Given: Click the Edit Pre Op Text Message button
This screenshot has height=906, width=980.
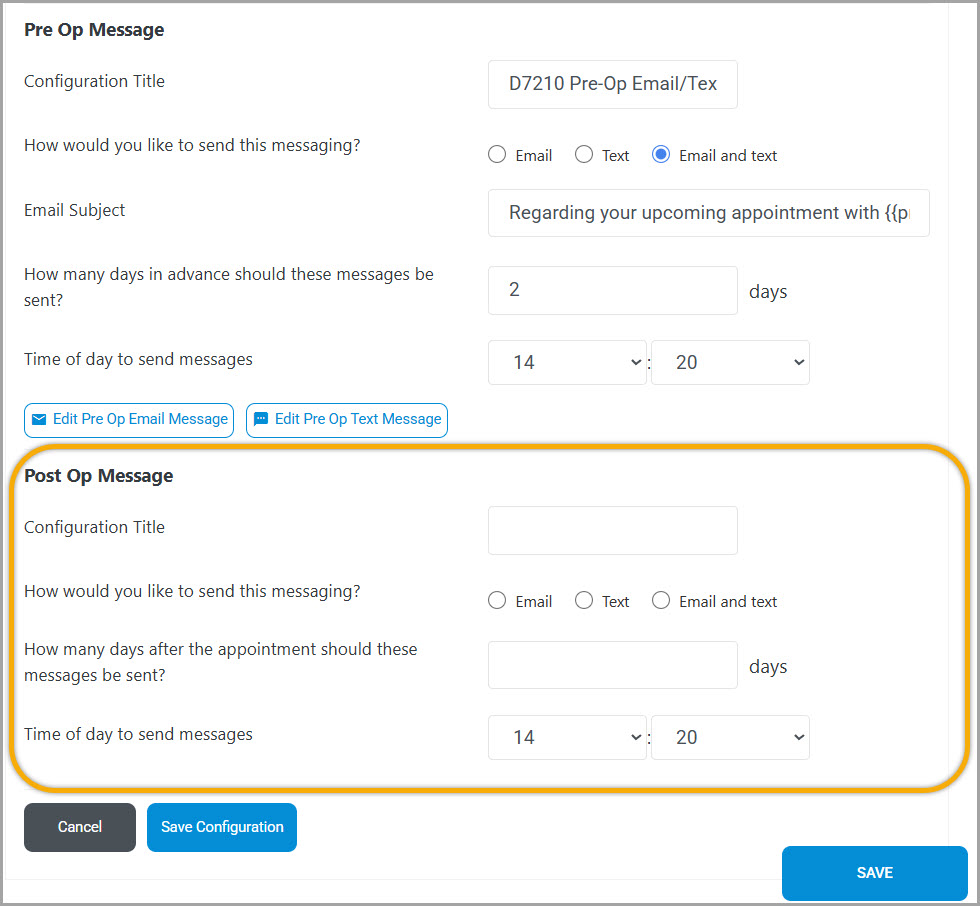Looking at the screenshot, I should [346, 420].
